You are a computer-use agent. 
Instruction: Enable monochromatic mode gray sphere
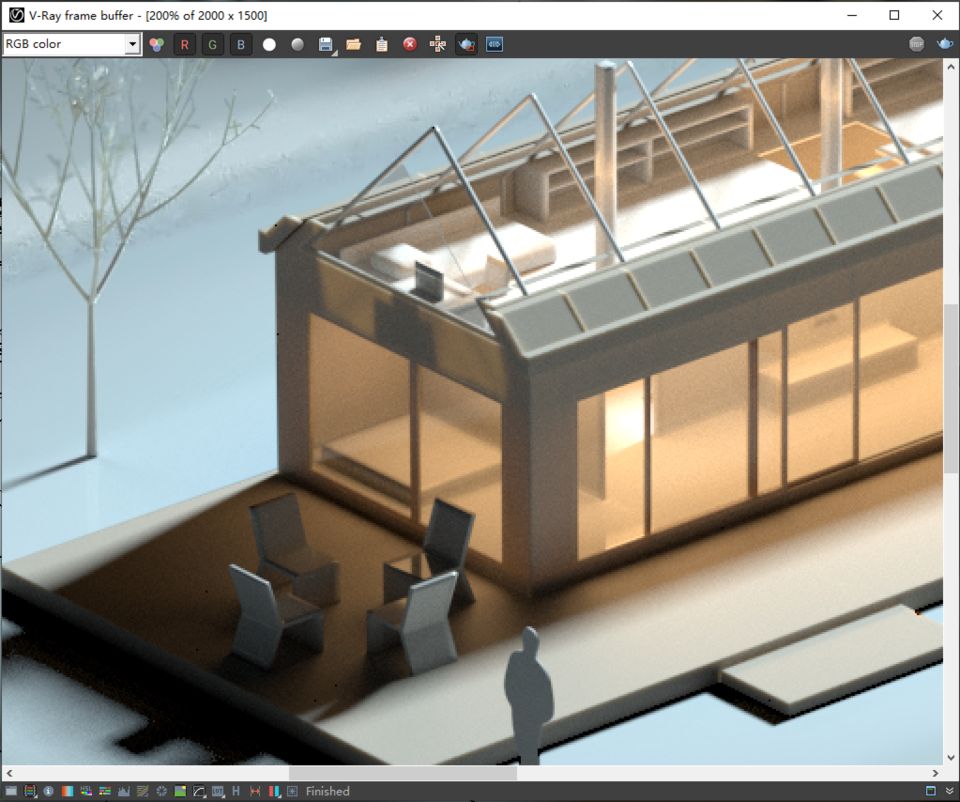point(297,44)
